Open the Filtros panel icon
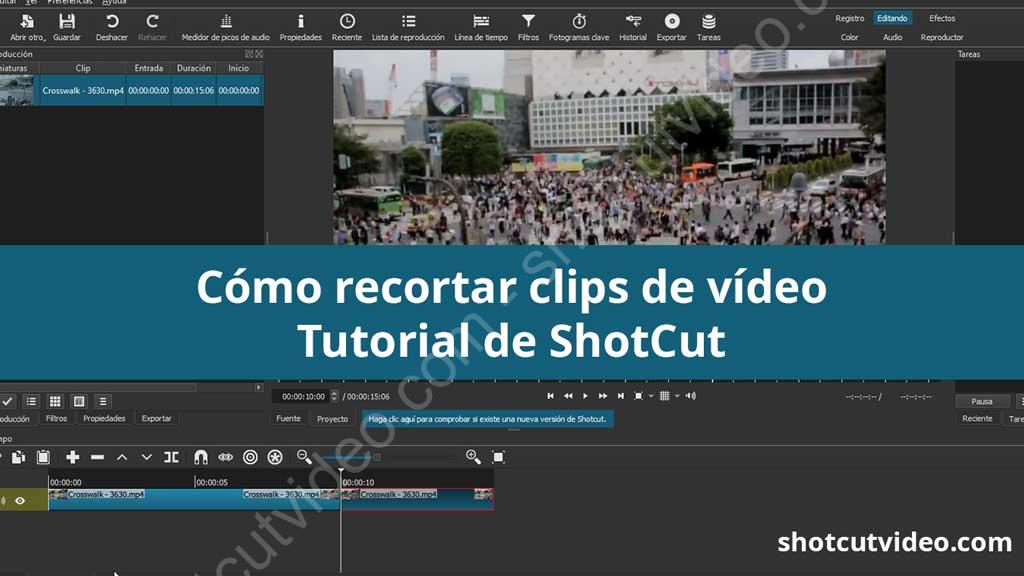The height and width of the screenshot is (576, 1024). click(529, 22)
